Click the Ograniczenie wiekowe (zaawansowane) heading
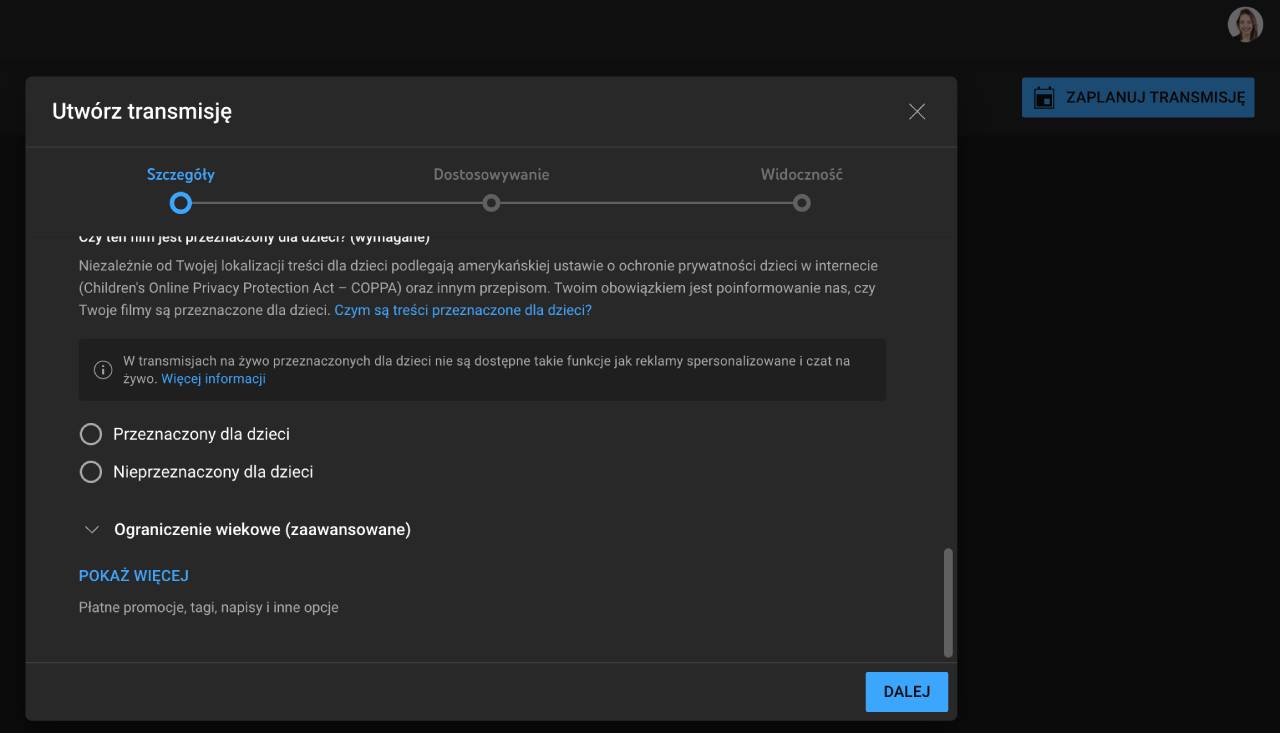Screen dimensions: 1280x733 (262, 530)
